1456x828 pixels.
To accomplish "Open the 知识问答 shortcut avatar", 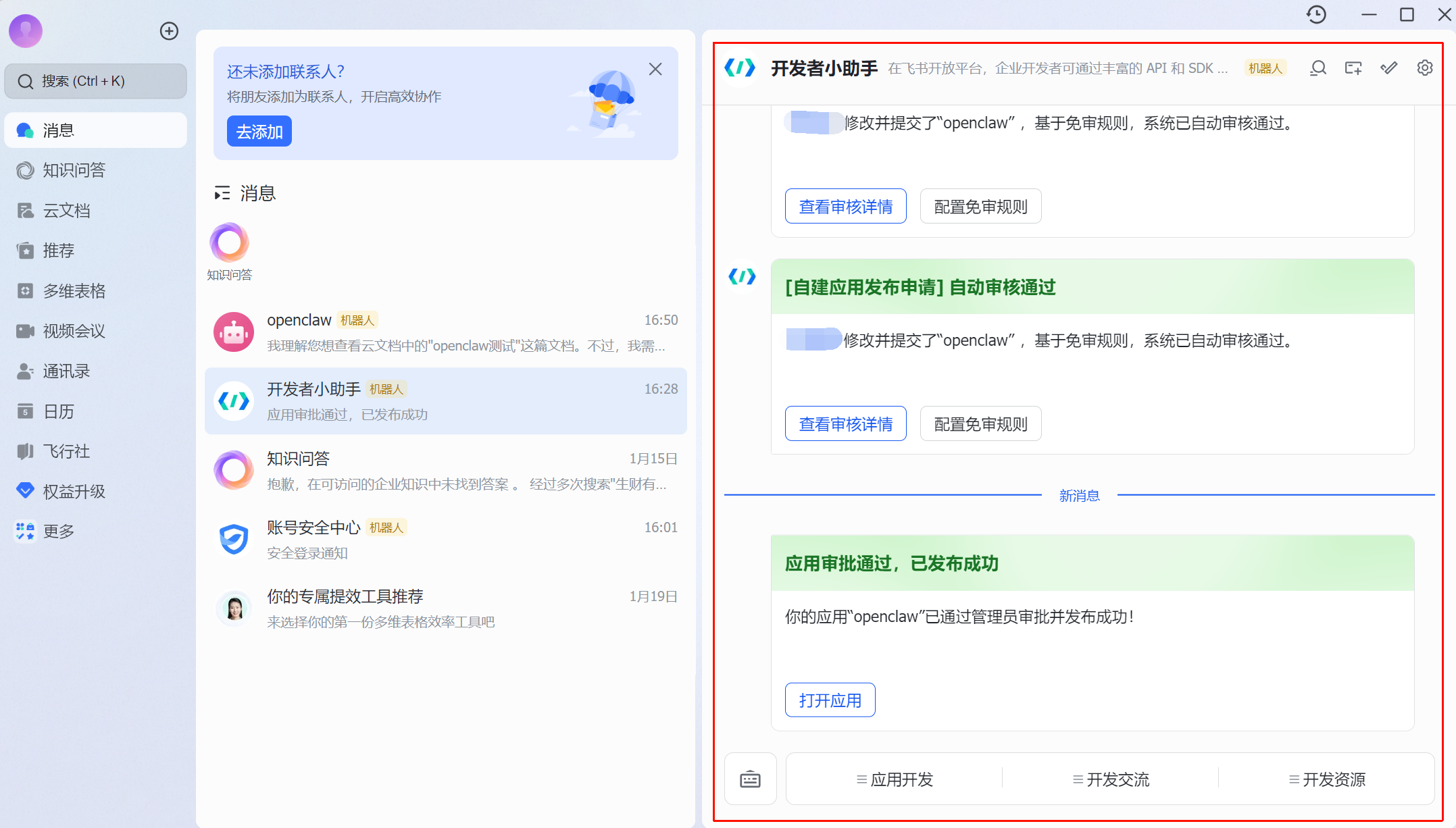I will (x=230, y=242).
